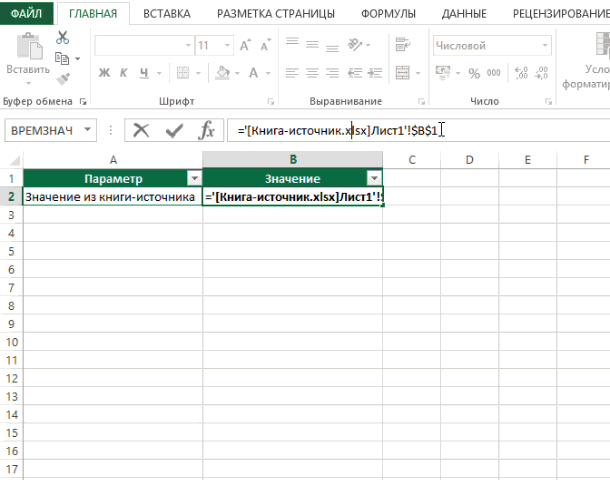Apply thousands separator 000 format
Image resolution: width=610 pixels, height=480 pixels.
click(x=494, y=73)
